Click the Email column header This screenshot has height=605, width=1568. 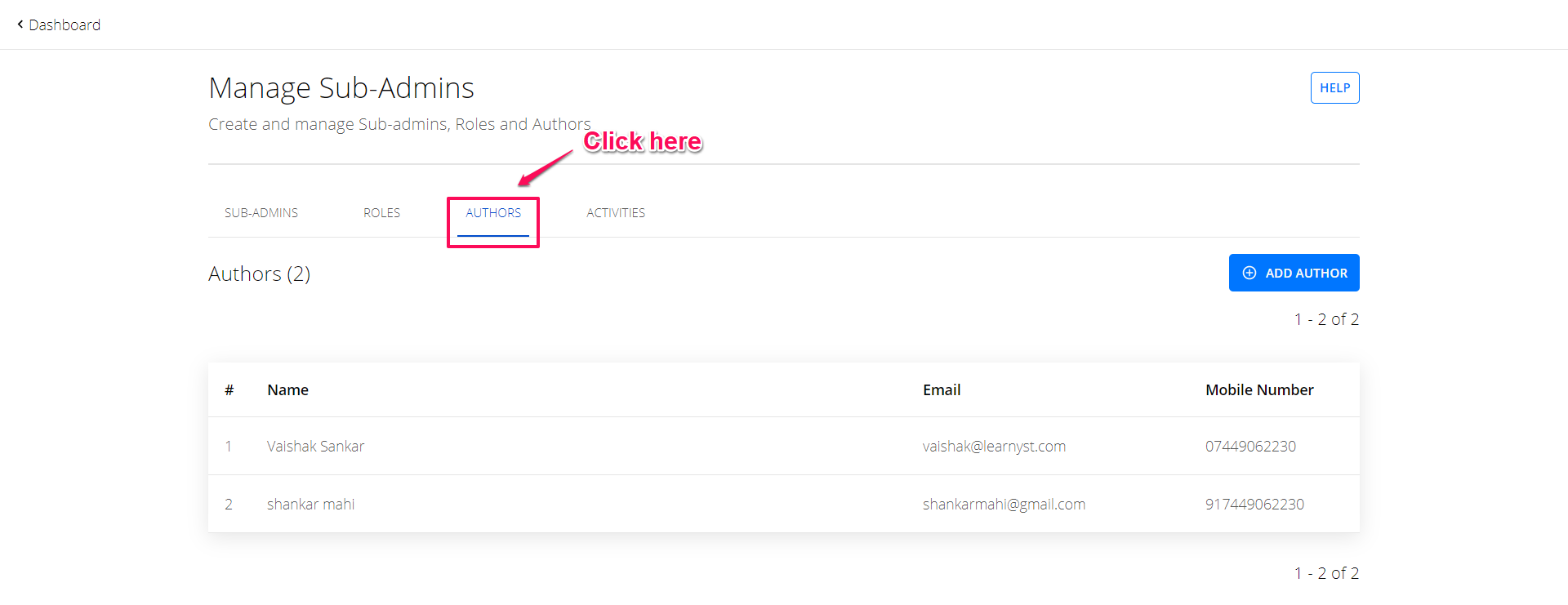[942, 390]
